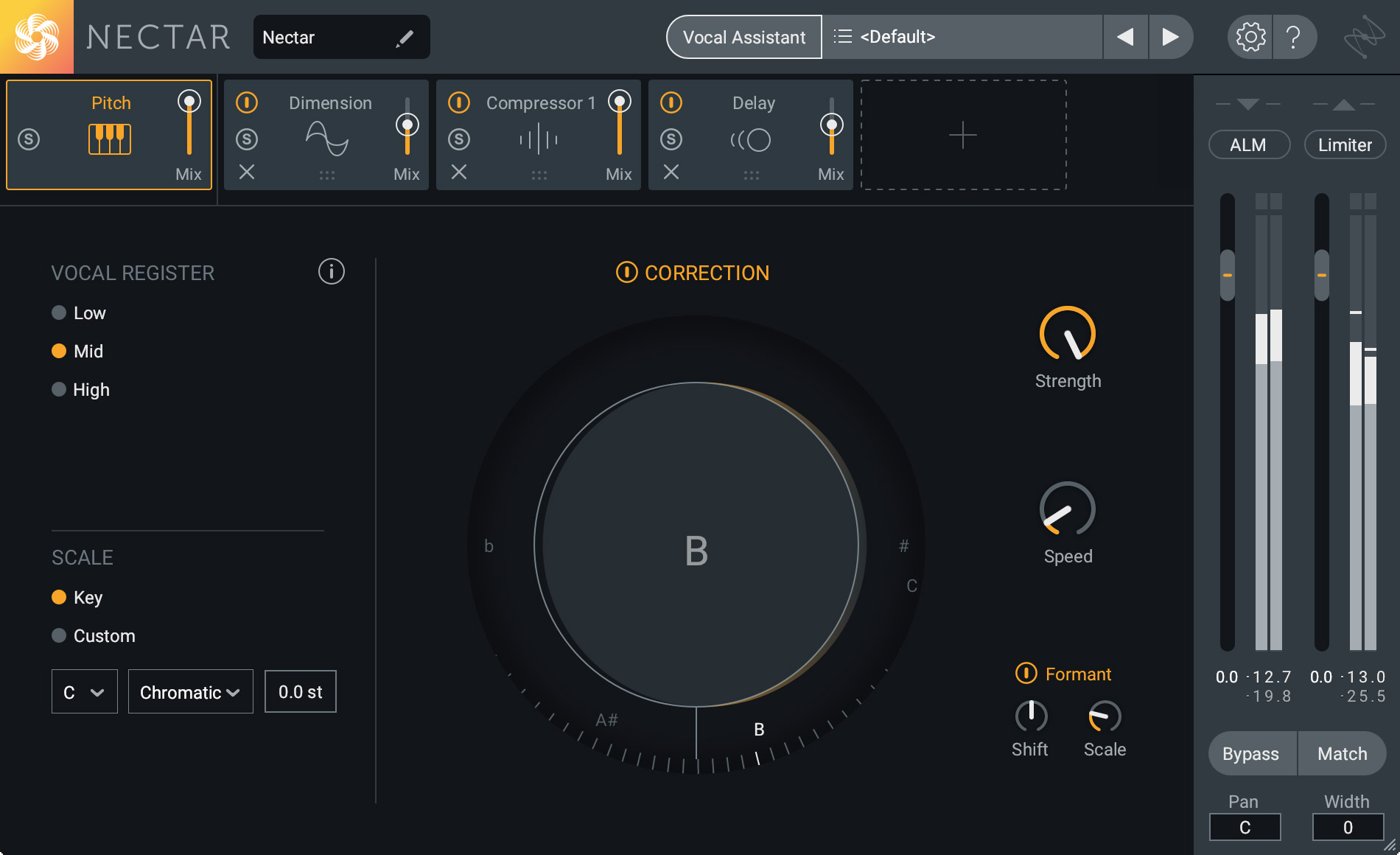Disable the Formant section
The image size is (1400, 855).
(x=1028, y=673)
